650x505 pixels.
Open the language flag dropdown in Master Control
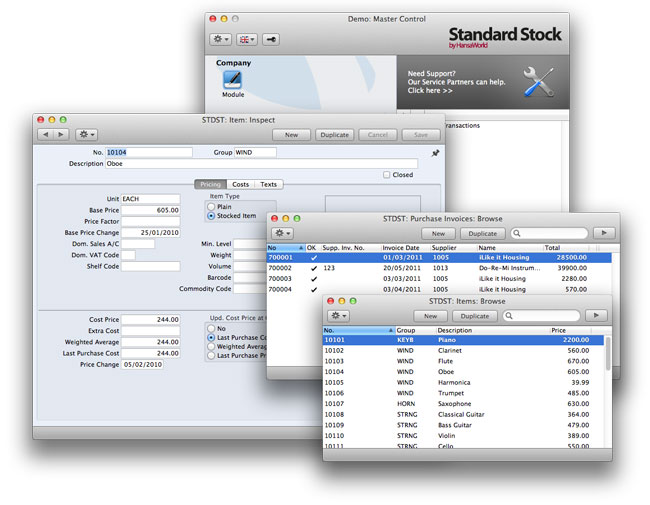click(x=247, y=39)
